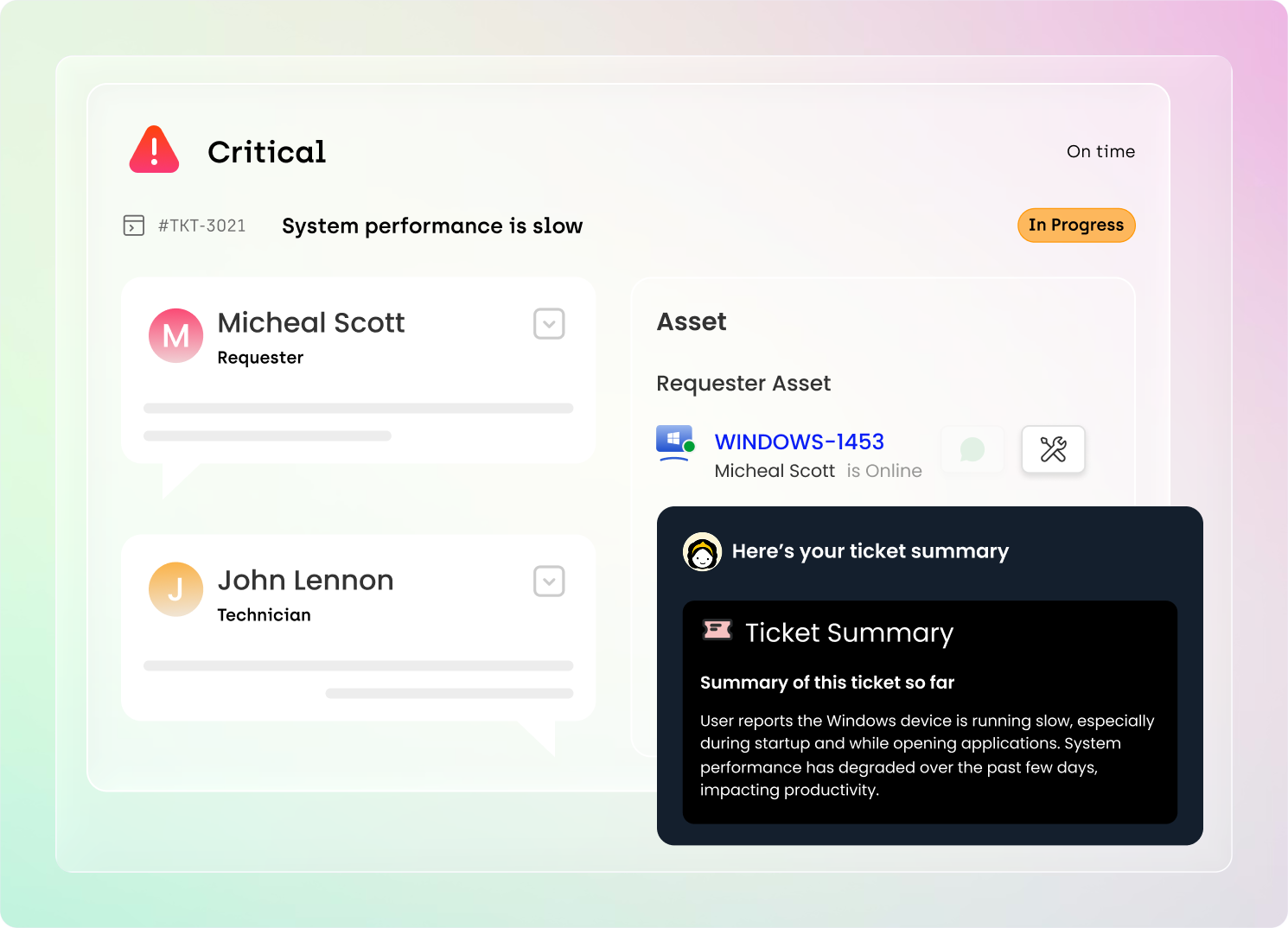The image size is (1288, 928).
Task: Click the On time SLA indicator
Action: click(x=1100, y=151)
